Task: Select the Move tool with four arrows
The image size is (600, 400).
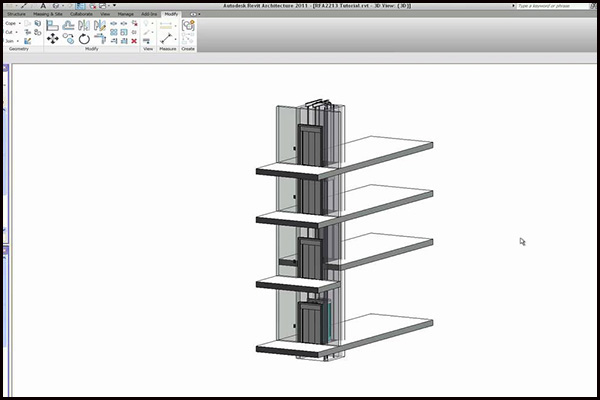Action: [x=52, y=38]
